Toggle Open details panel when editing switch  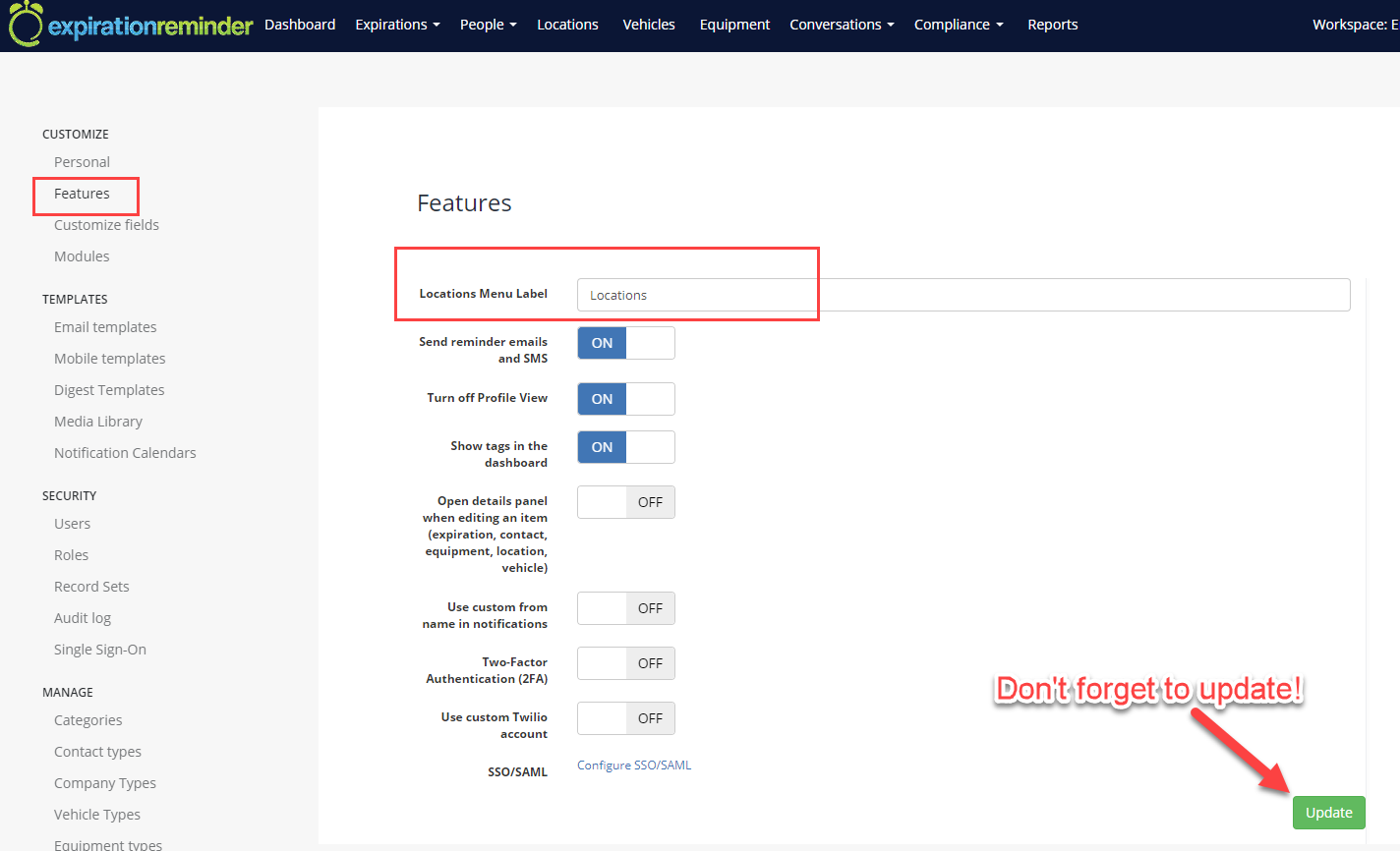click(x=626, y=502)
